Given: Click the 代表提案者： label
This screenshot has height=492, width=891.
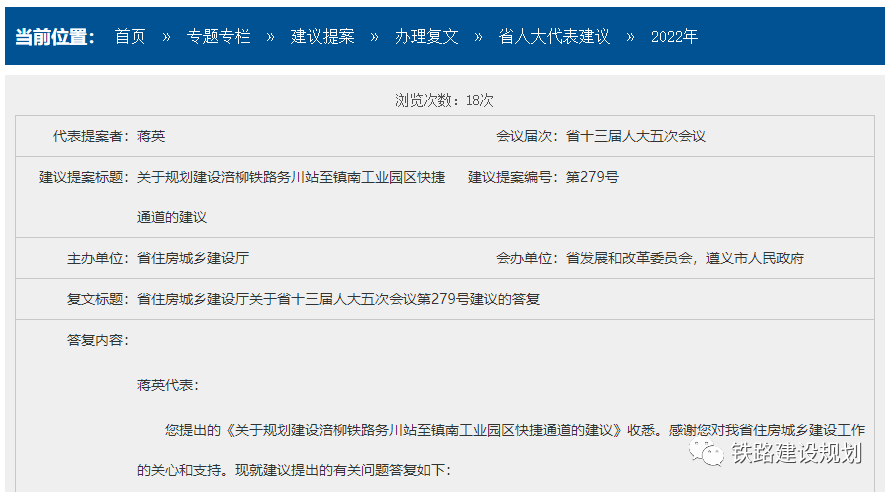Looking at the screenshot, I should point(91,136).
